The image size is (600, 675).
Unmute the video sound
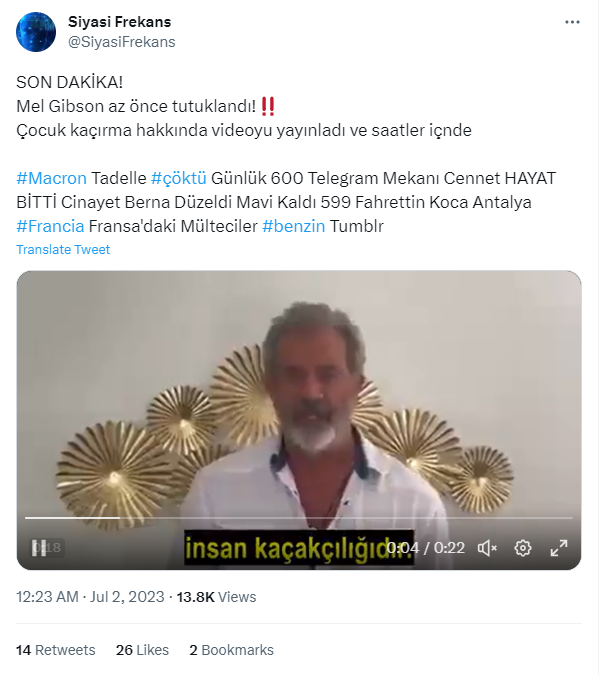pos(487,547)
